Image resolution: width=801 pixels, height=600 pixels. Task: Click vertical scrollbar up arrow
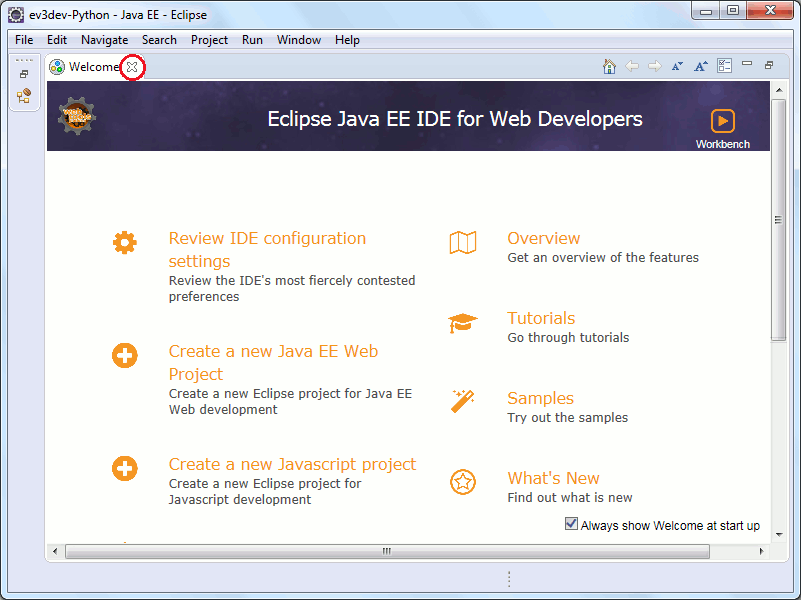coord(779,90)
